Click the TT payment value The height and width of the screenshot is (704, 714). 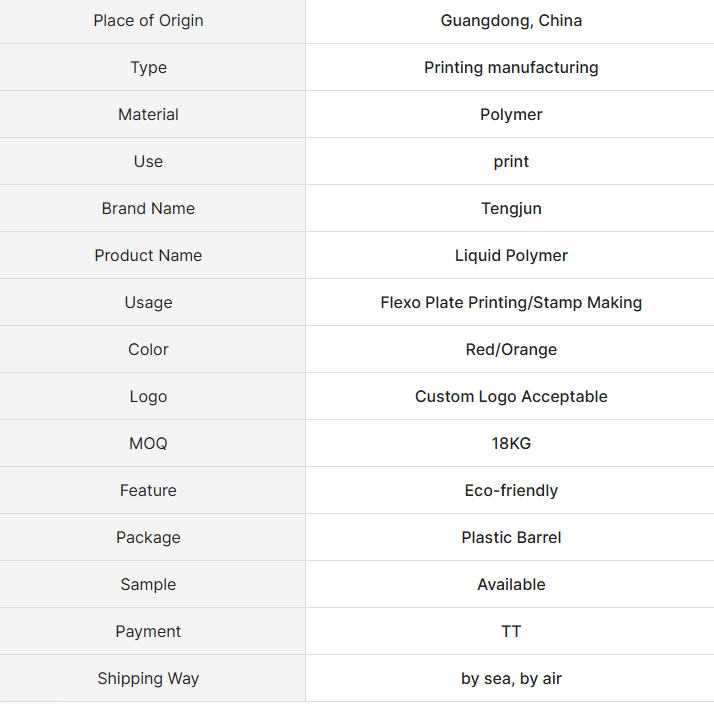pyautogui.click(x=511, y=632)
